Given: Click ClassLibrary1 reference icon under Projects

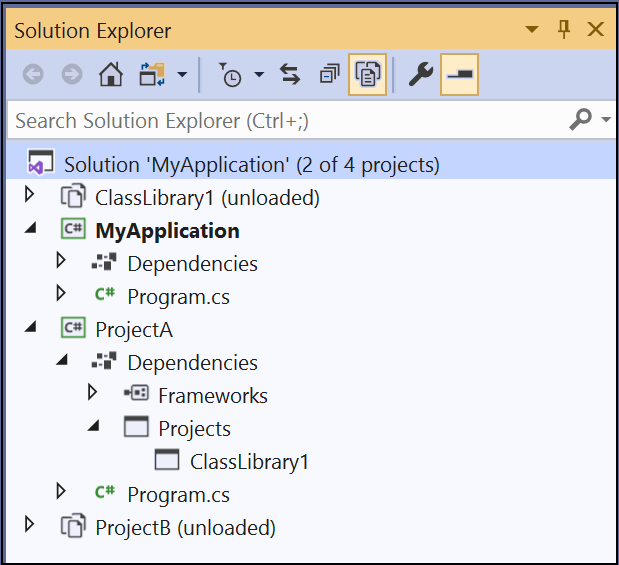Looking at the screenshot, I should [x=167, y=460].
